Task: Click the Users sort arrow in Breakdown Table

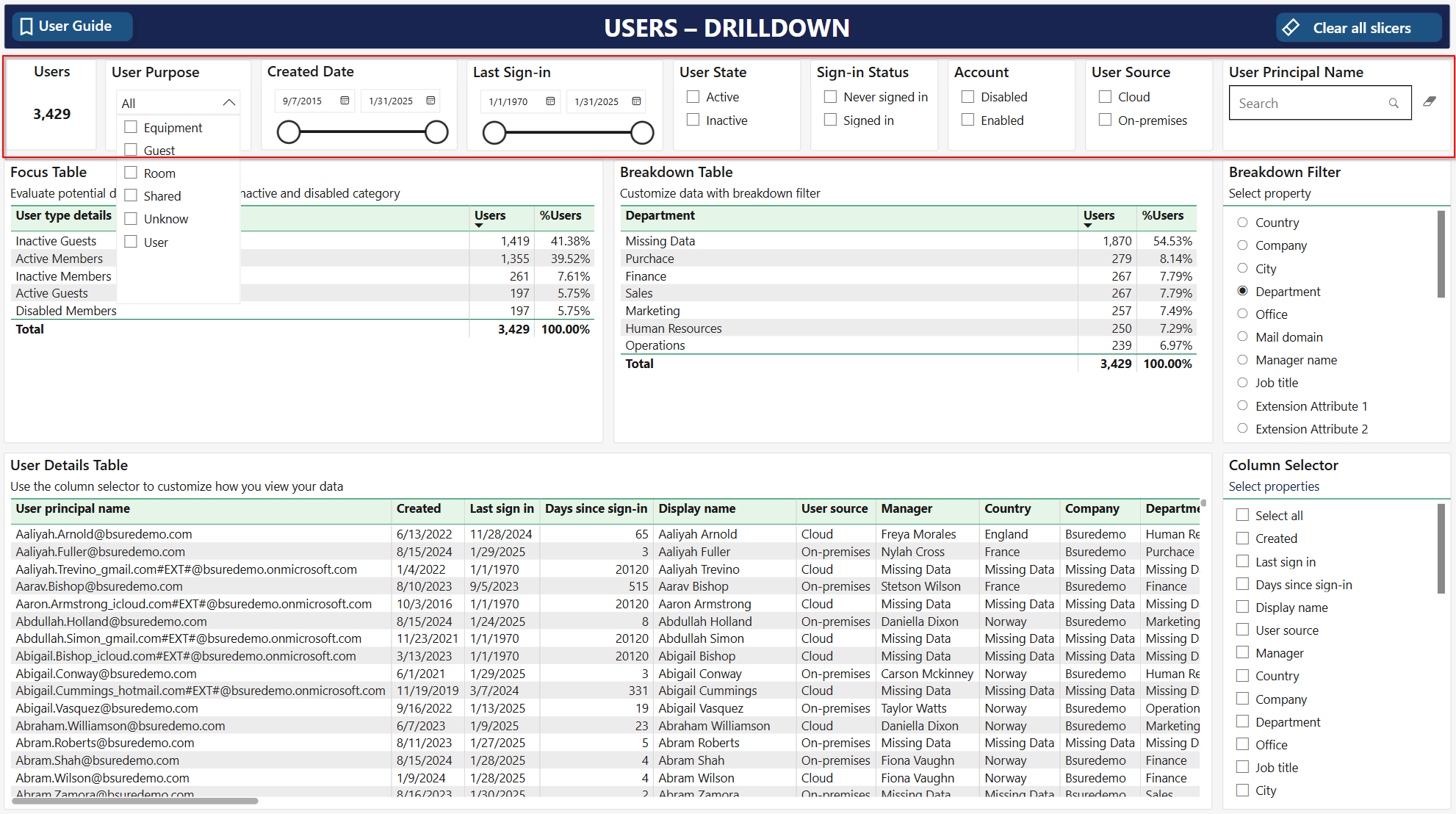Action: click(x=1088, y=226)
